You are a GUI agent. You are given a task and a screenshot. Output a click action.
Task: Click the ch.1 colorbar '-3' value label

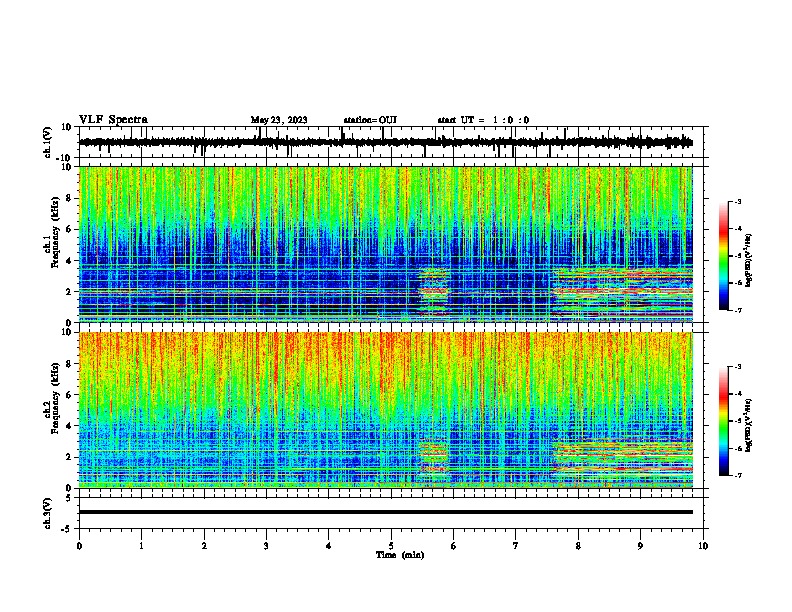click(737, 201)
